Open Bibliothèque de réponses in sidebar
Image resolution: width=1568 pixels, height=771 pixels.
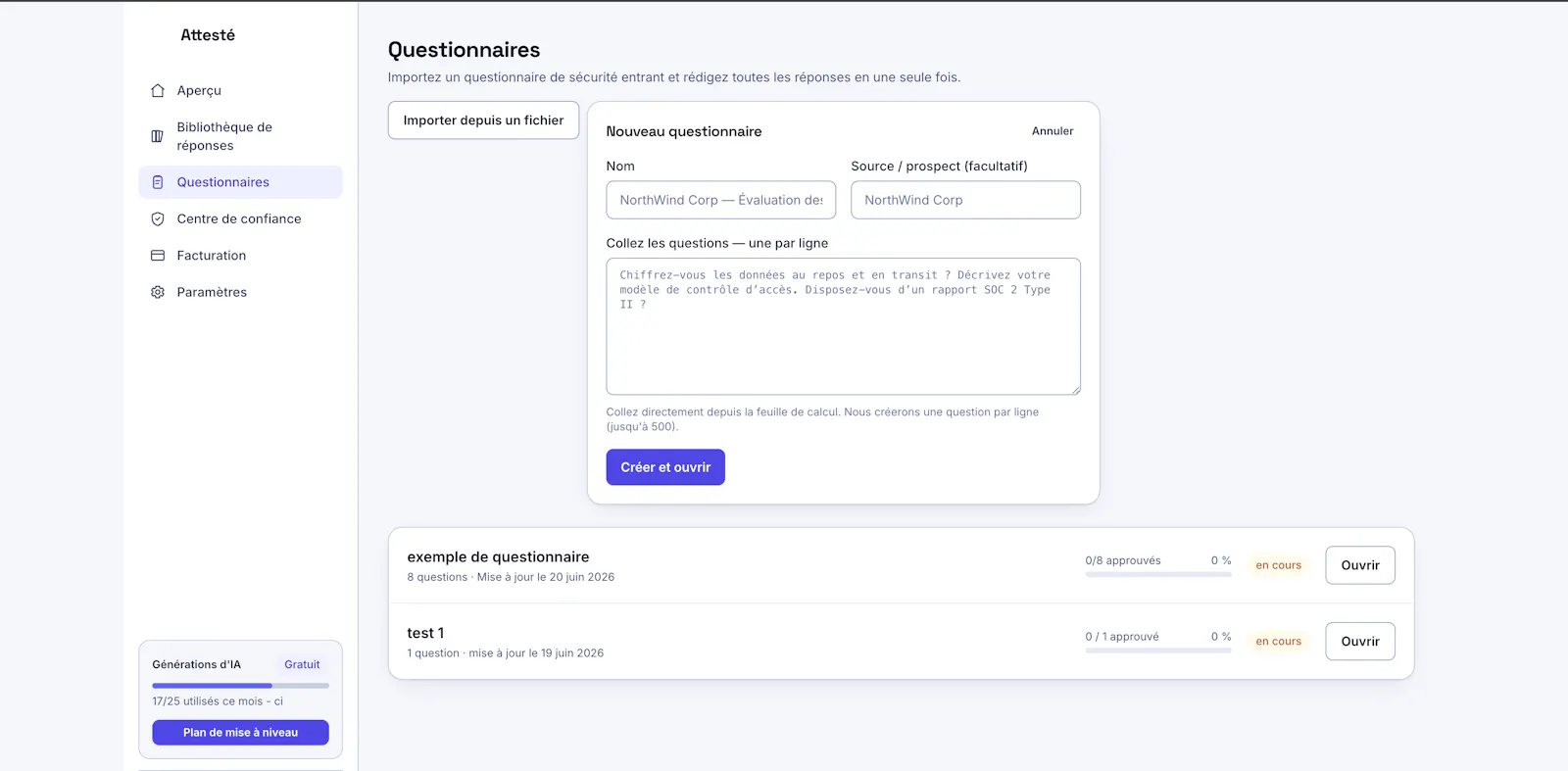[240, 136]
